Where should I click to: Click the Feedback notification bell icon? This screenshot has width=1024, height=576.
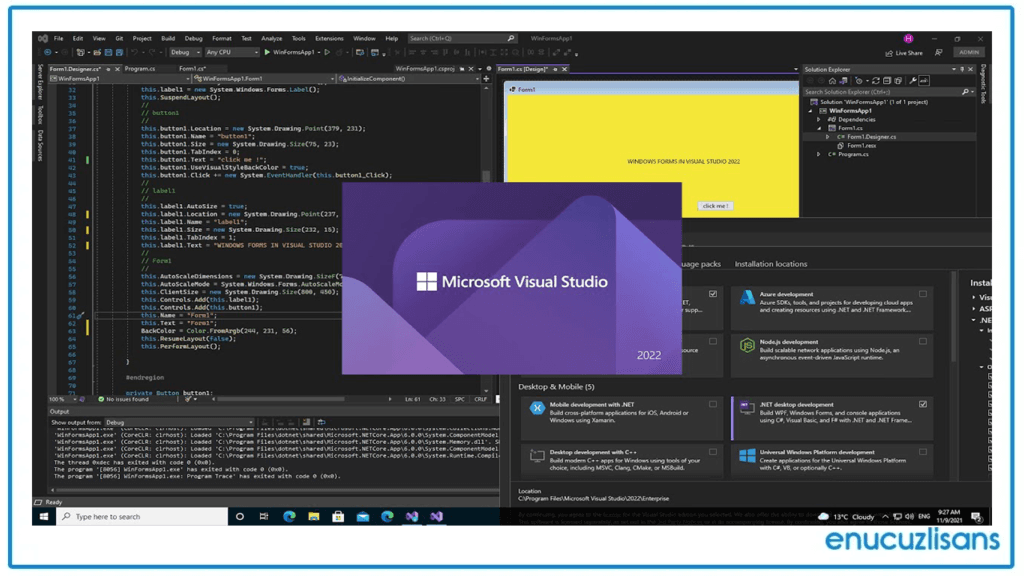[x=938, y=52]
